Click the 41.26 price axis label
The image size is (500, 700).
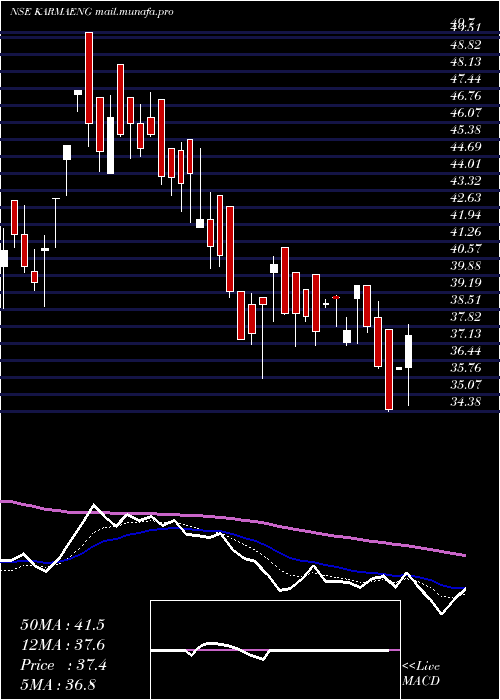click(x=466, y=232)
